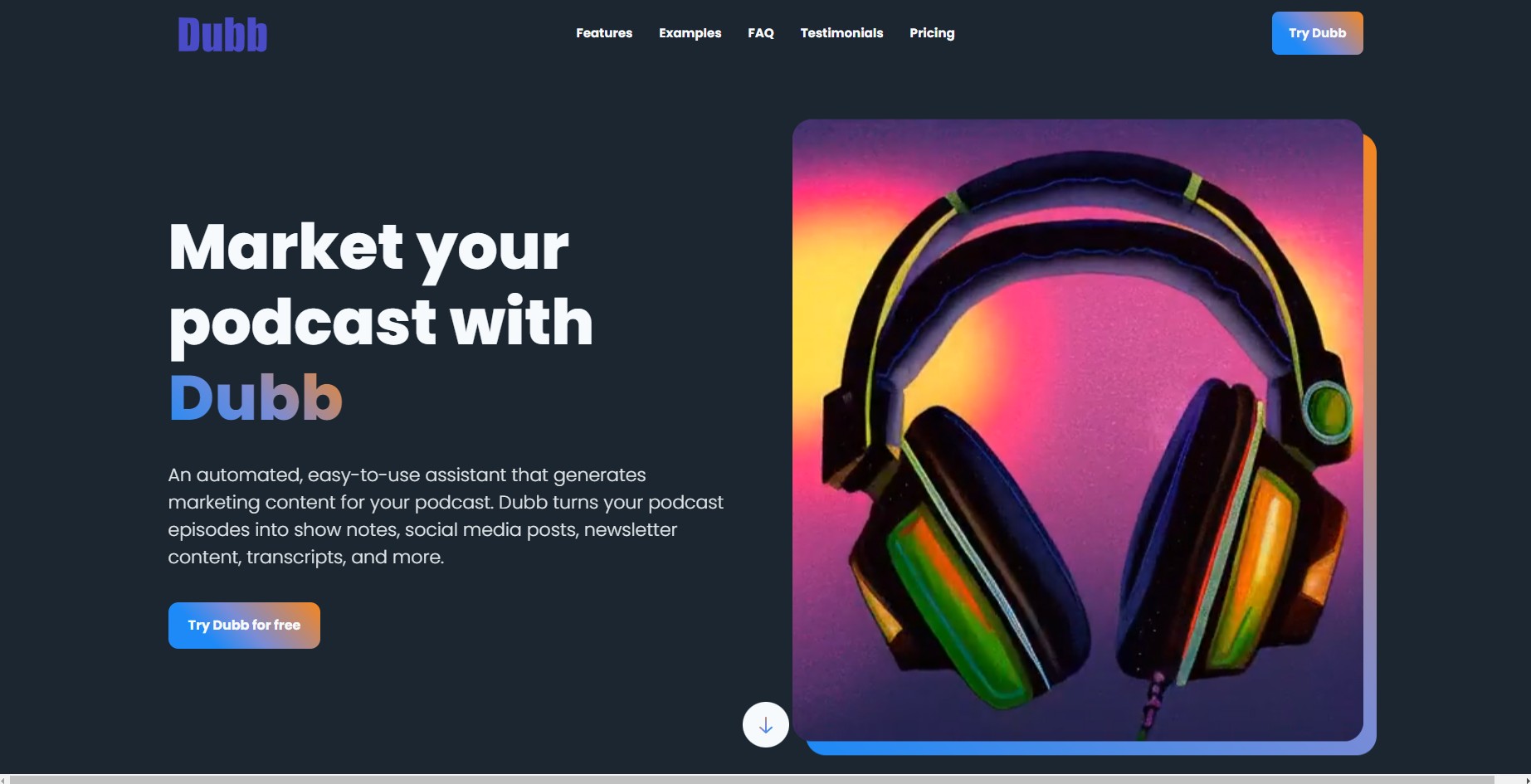Click the colorful headphones hero image
The height and width of the screenshot is (784, 1531).
pyautogui.click(x=1077, y=430)
